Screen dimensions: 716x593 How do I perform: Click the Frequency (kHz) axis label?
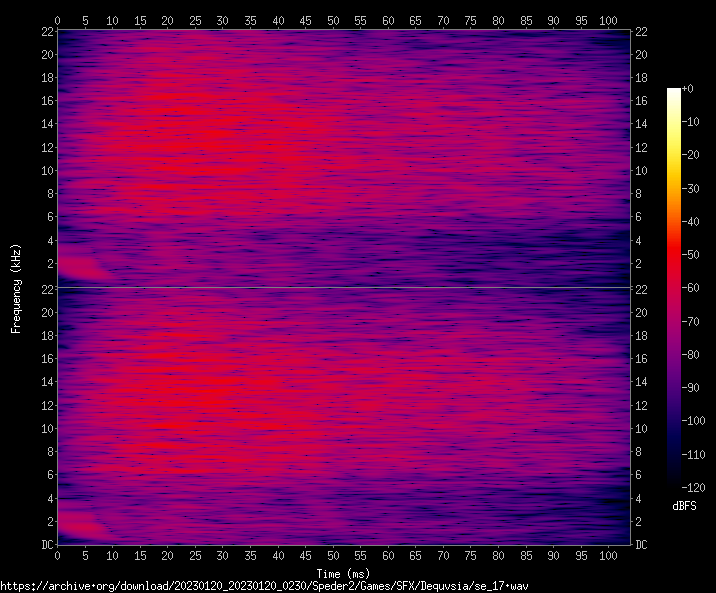(16, 288)
